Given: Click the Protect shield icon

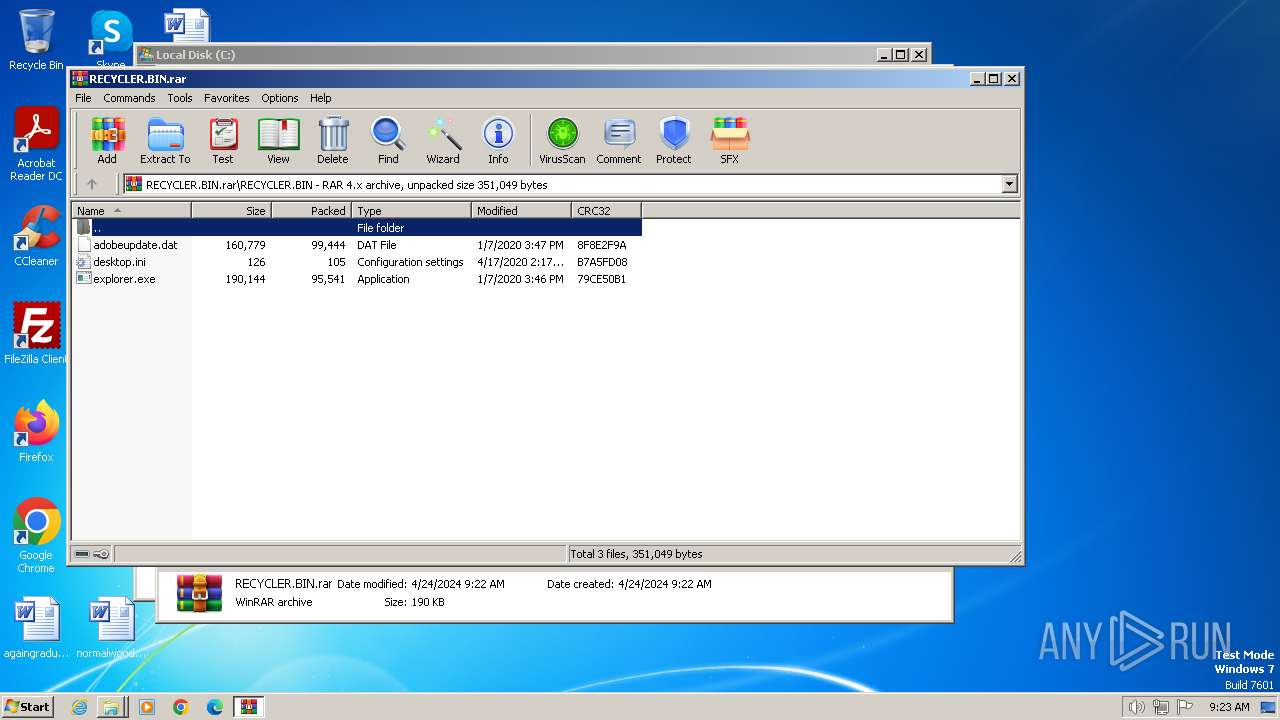Looking at the screenshot, I should (x=674, y=140).
